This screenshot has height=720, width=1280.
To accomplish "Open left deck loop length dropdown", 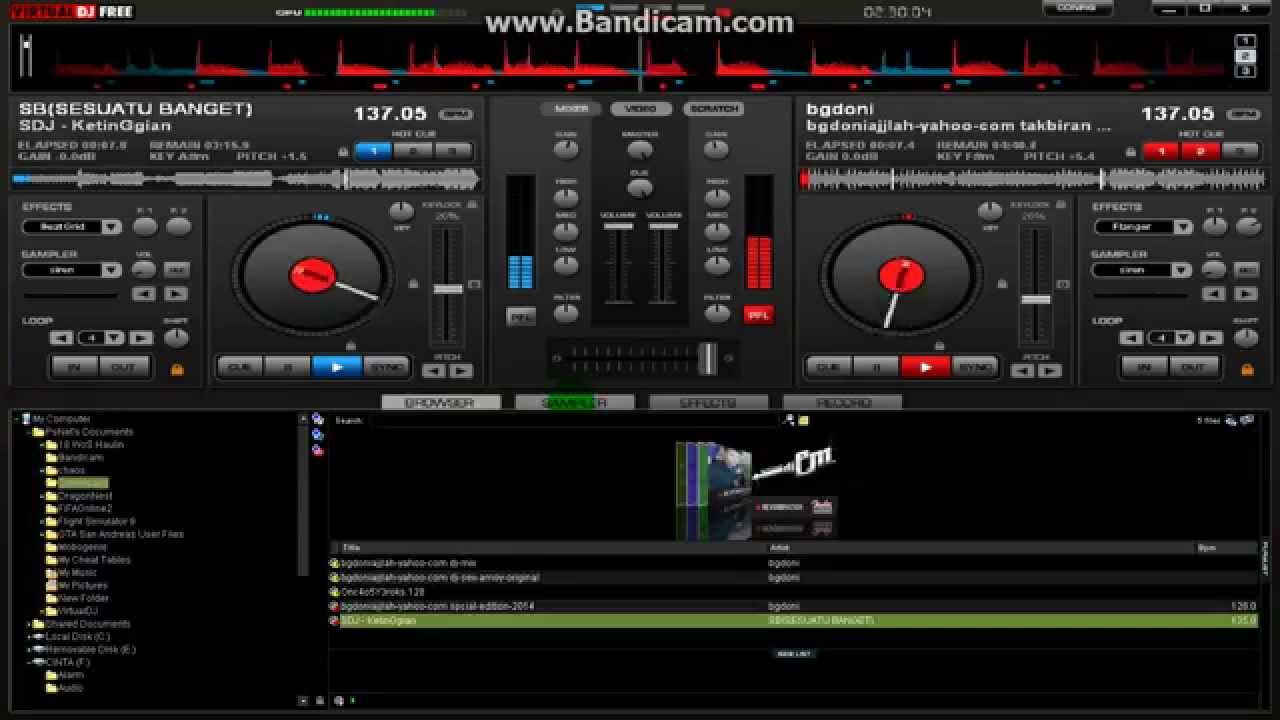I will point(101,338).
